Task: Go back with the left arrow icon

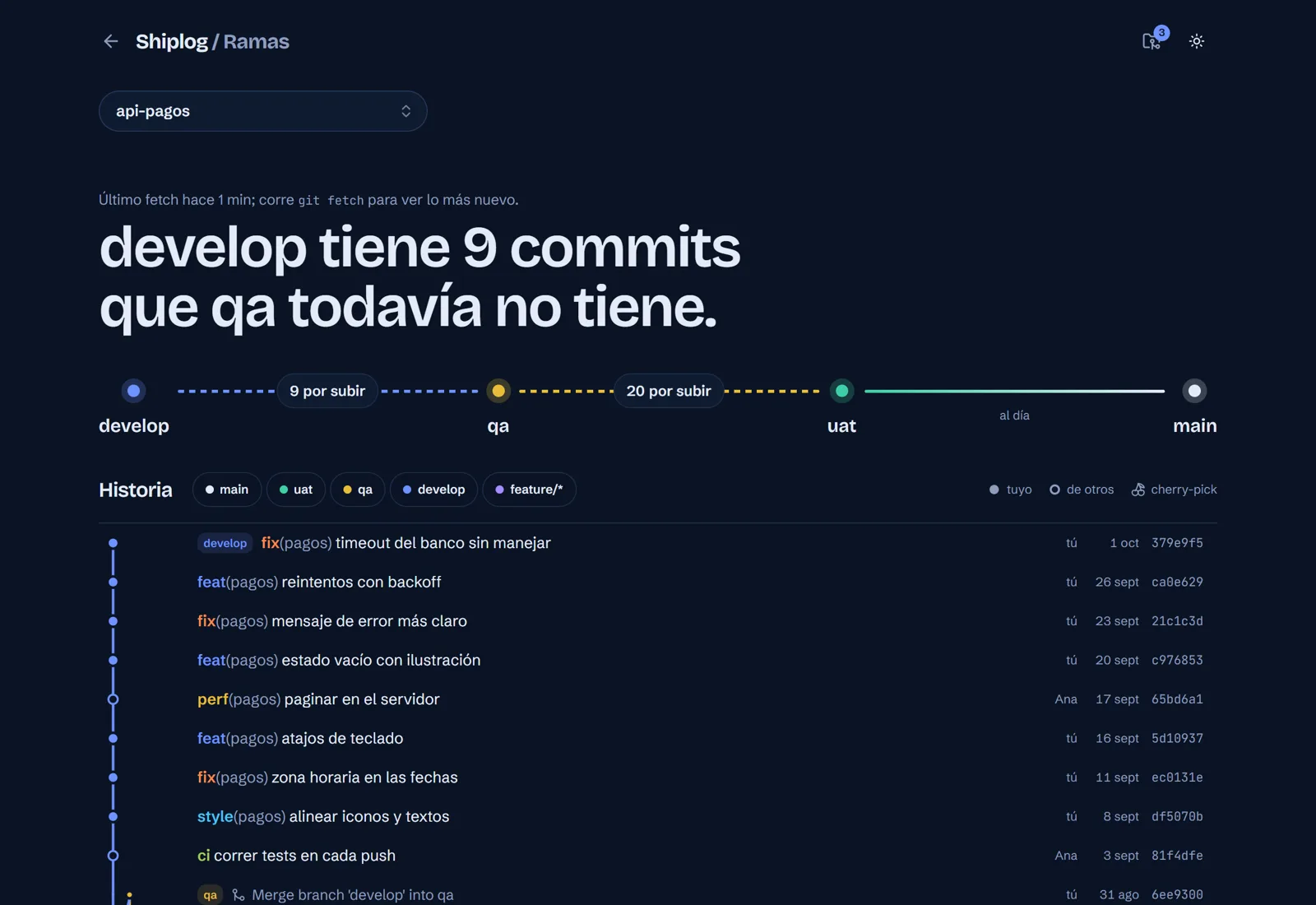Action: (x=111, y=41)
